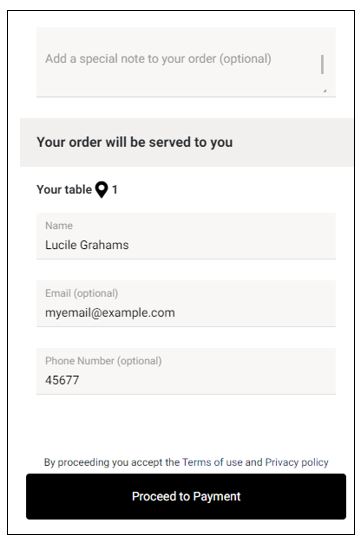This screenshot has width=363, height=548.
Task: Place cursor in 'Lucile Grahams' name text
Action: click(87, 245)
